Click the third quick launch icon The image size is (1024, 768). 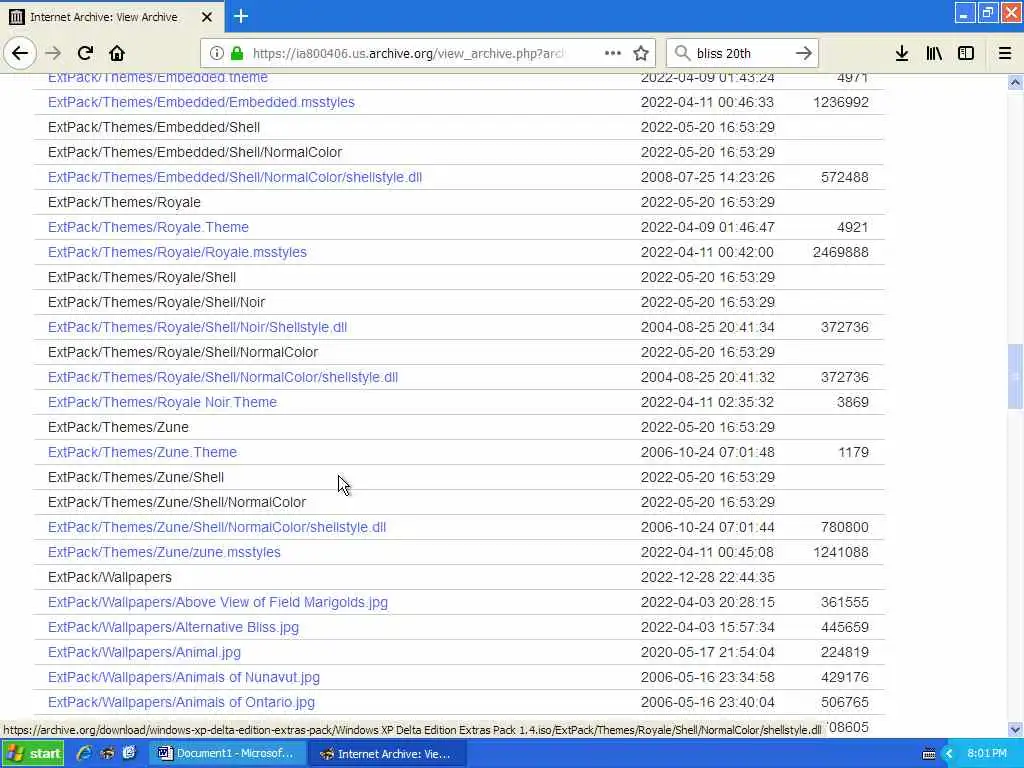pyautogui.click(x=129, y=753)
